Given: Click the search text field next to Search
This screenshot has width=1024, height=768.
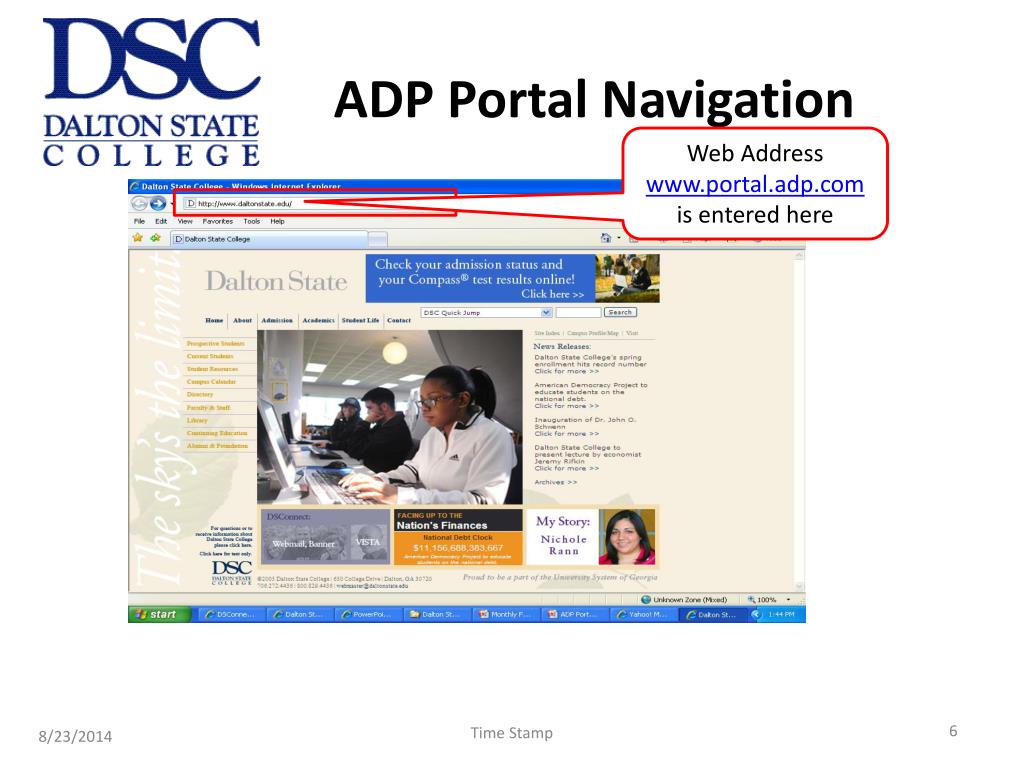Looking at the screenshot, I should coord(578,313).
